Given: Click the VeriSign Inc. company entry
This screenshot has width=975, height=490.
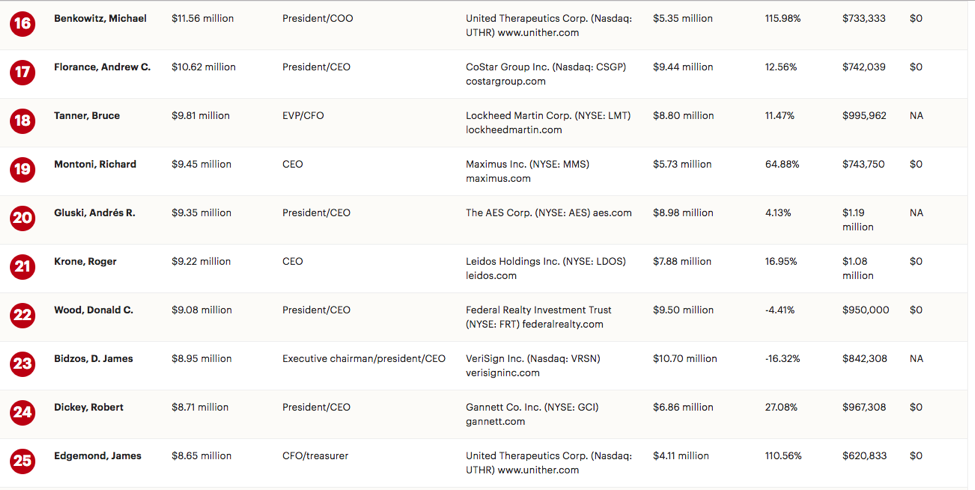Looking at the screenshot, I should pos(533,366).
